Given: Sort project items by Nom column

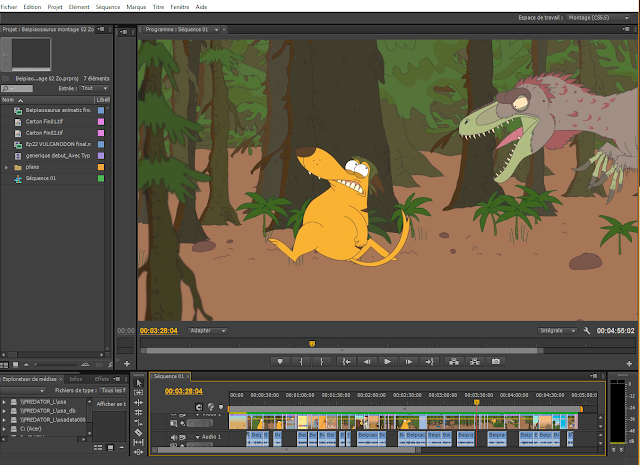Looking at the screenshot, I should pyautogui.click(x=8, y=100).
